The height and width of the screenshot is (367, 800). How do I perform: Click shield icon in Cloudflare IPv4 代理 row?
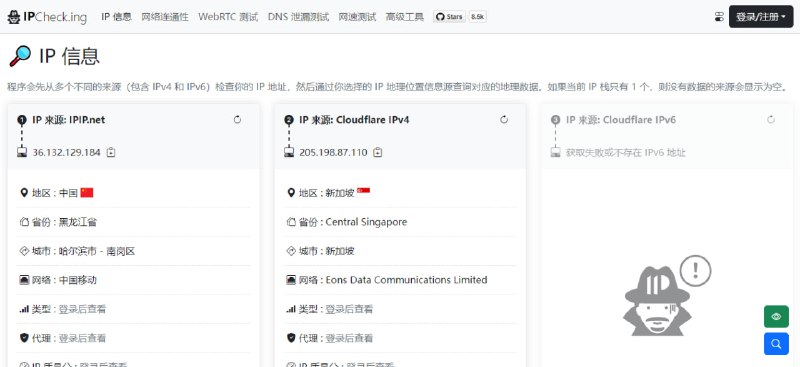291,338
